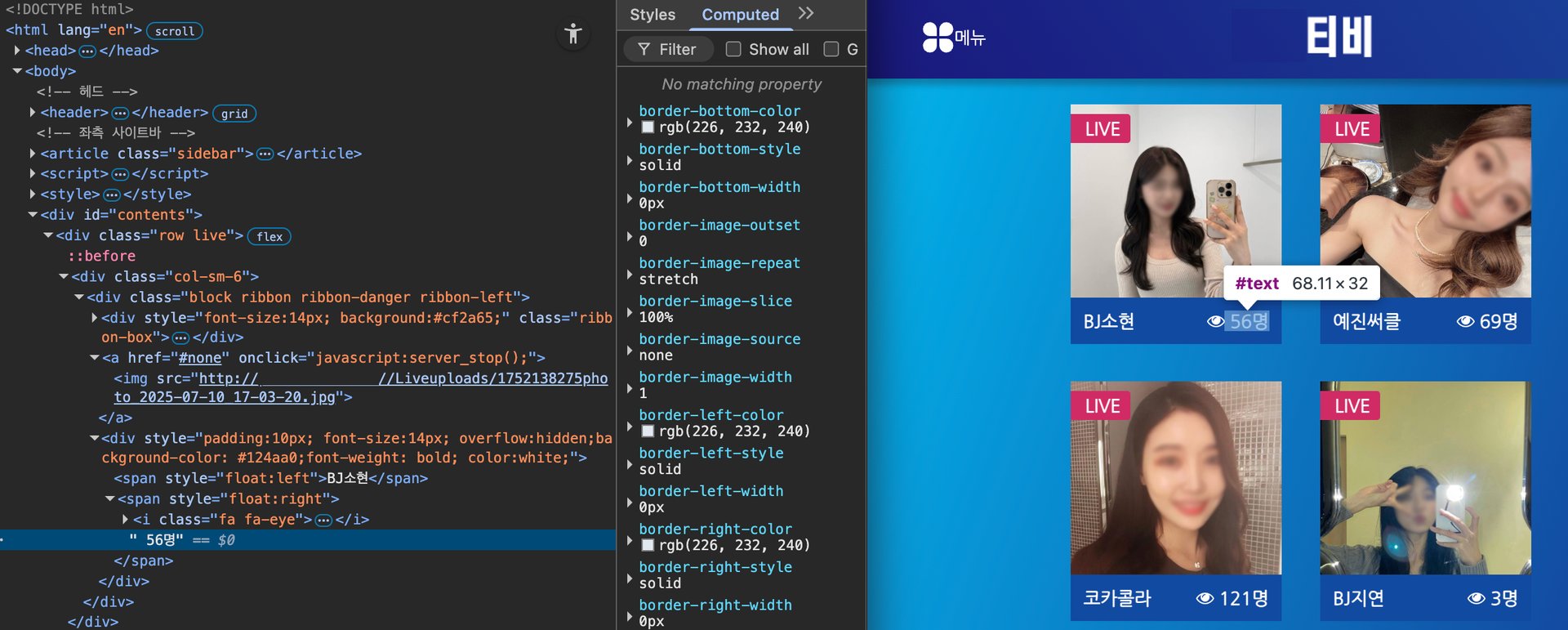Viewport: 1568px width, 630px height.
Task: Click border-left-color color swatch
Action: tap(648, 431)
